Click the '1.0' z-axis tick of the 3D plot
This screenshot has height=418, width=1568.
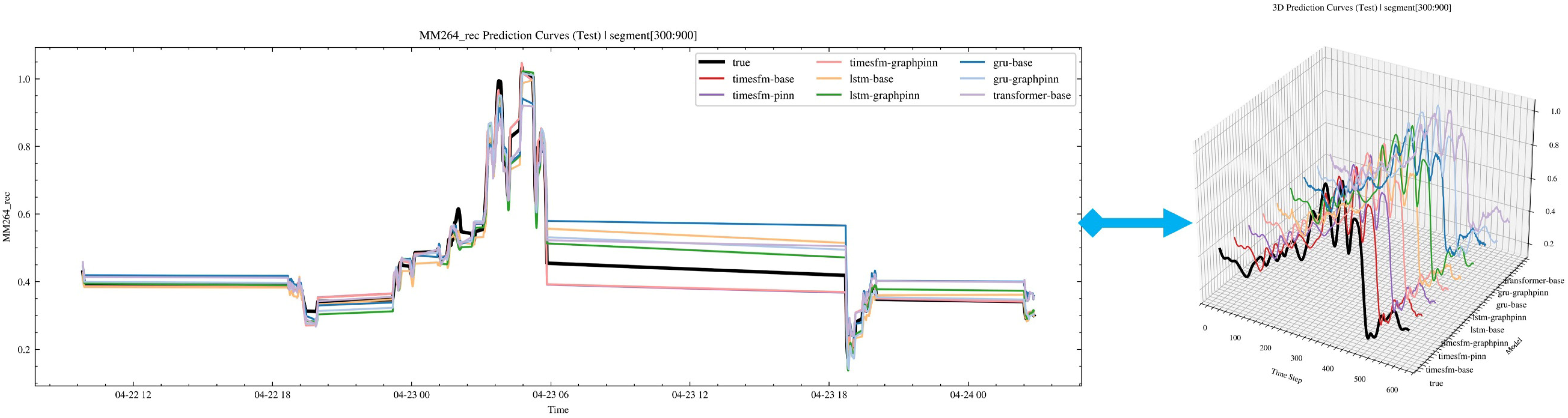(1555, 111)
